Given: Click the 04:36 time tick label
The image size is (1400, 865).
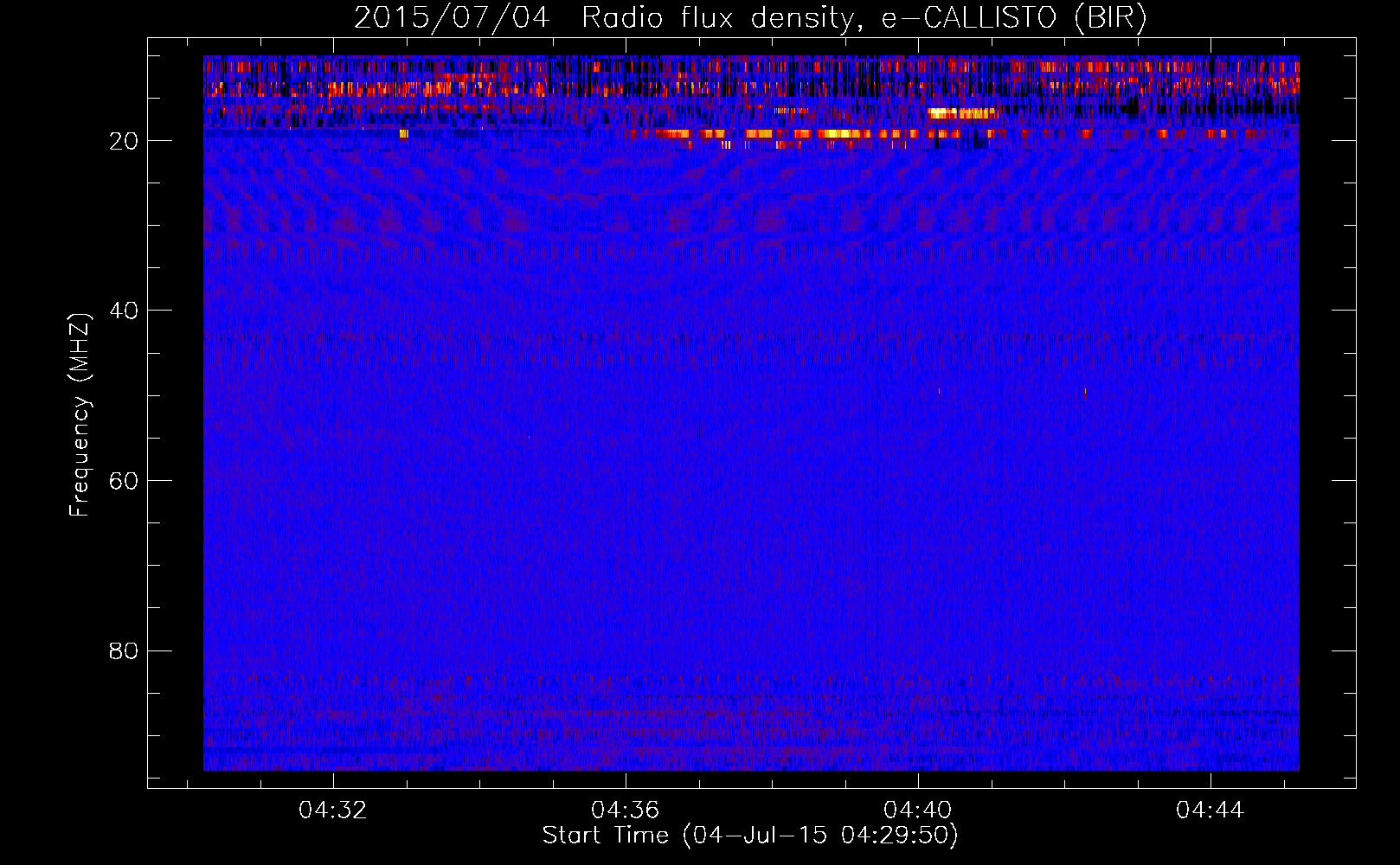Looking at the screenshot, I should point(626,810).
